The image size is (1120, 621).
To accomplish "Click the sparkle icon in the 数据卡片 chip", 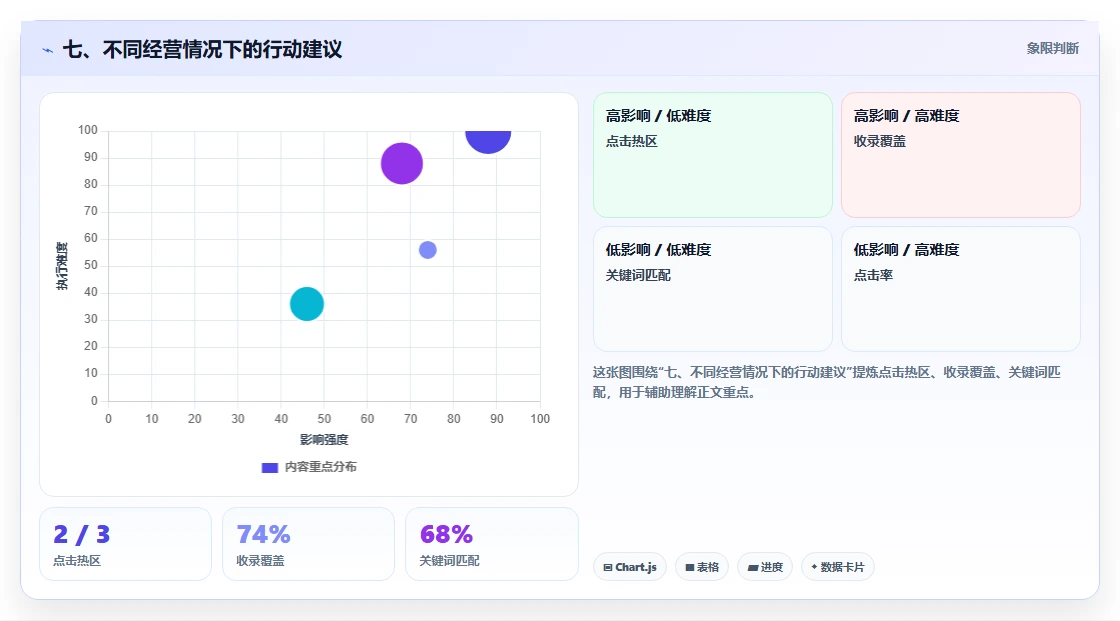I will click(x=814, y=567).
